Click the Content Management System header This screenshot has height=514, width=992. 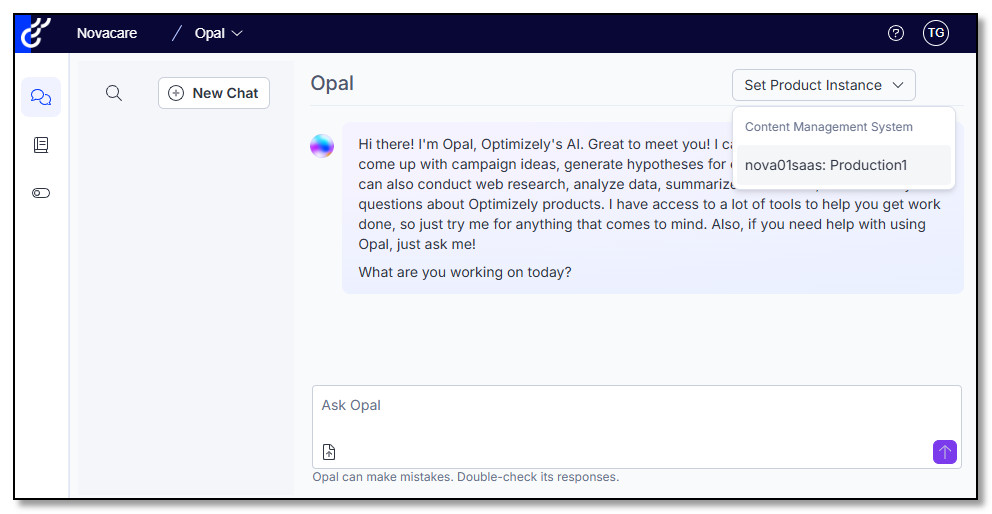click(829, 127)
